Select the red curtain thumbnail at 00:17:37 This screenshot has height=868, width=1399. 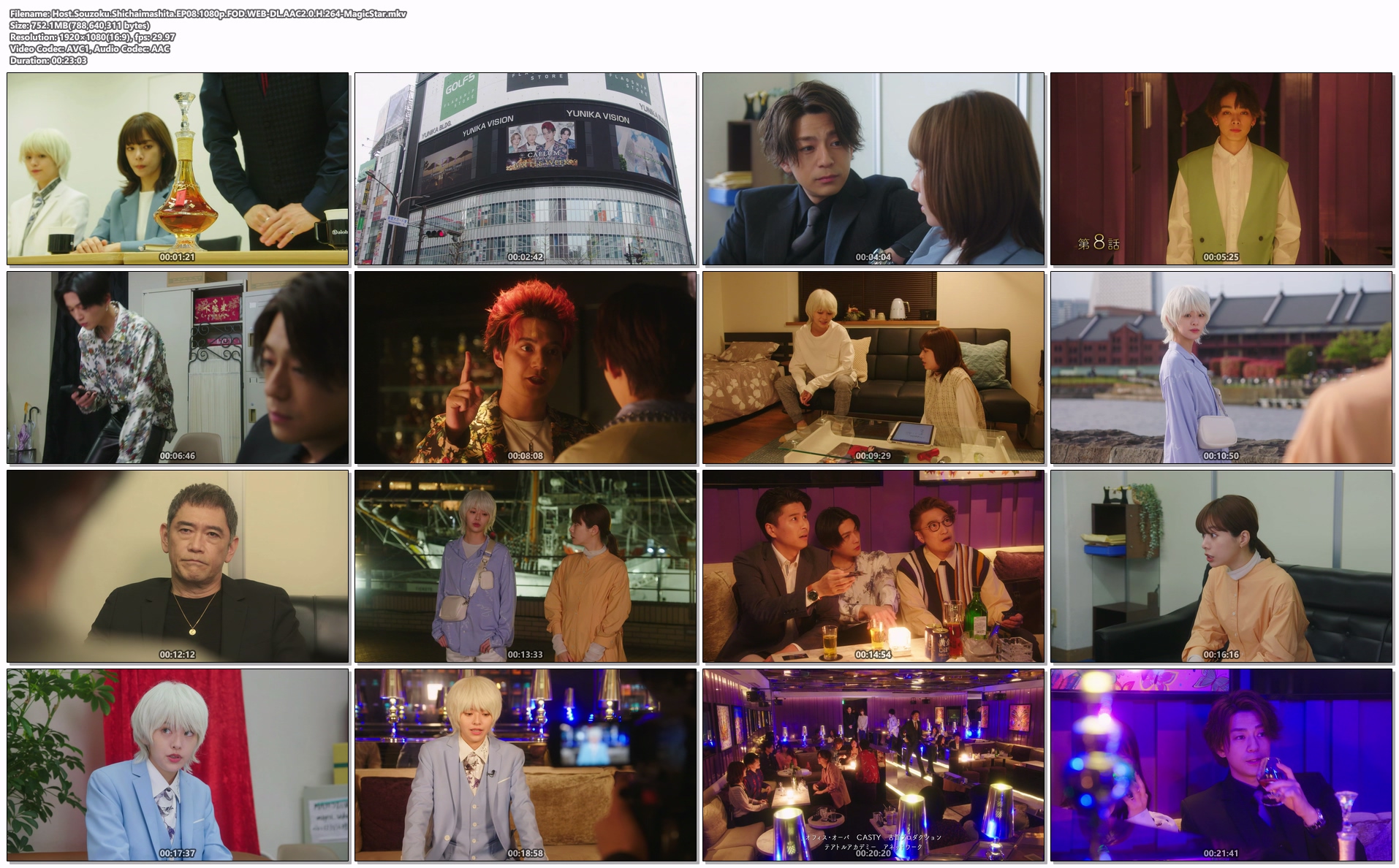(x=178, y=765)
